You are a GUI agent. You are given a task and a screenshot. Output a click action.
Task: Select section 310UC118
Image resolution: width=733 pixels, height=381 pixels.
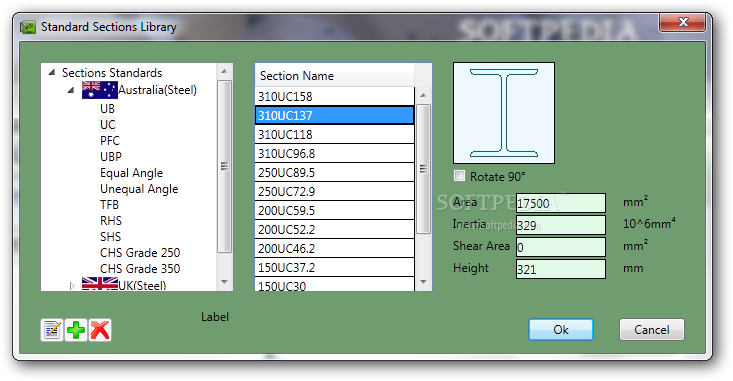coord(335,135)
